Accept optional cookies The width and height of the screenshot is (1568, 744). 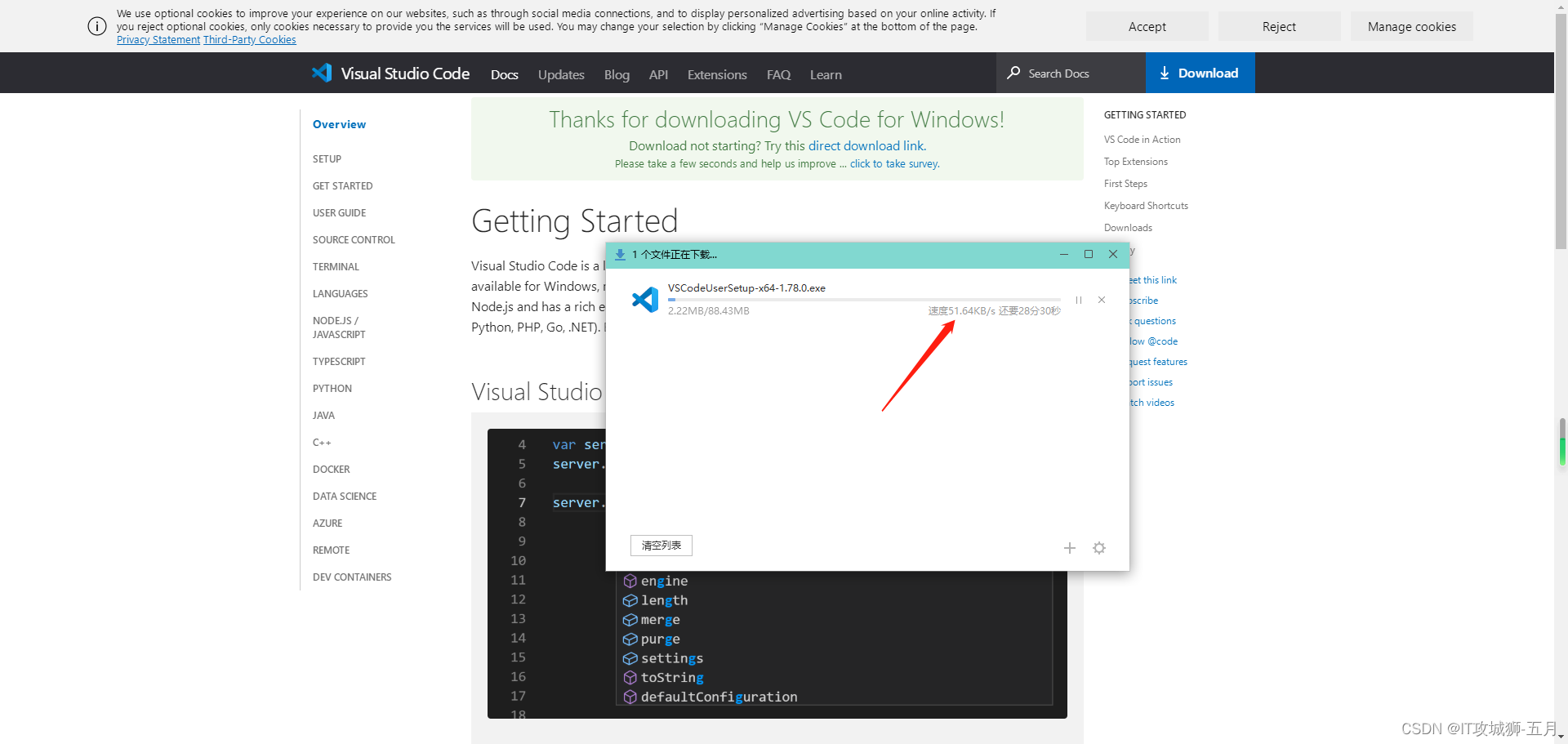click(x=1147, y=26)
